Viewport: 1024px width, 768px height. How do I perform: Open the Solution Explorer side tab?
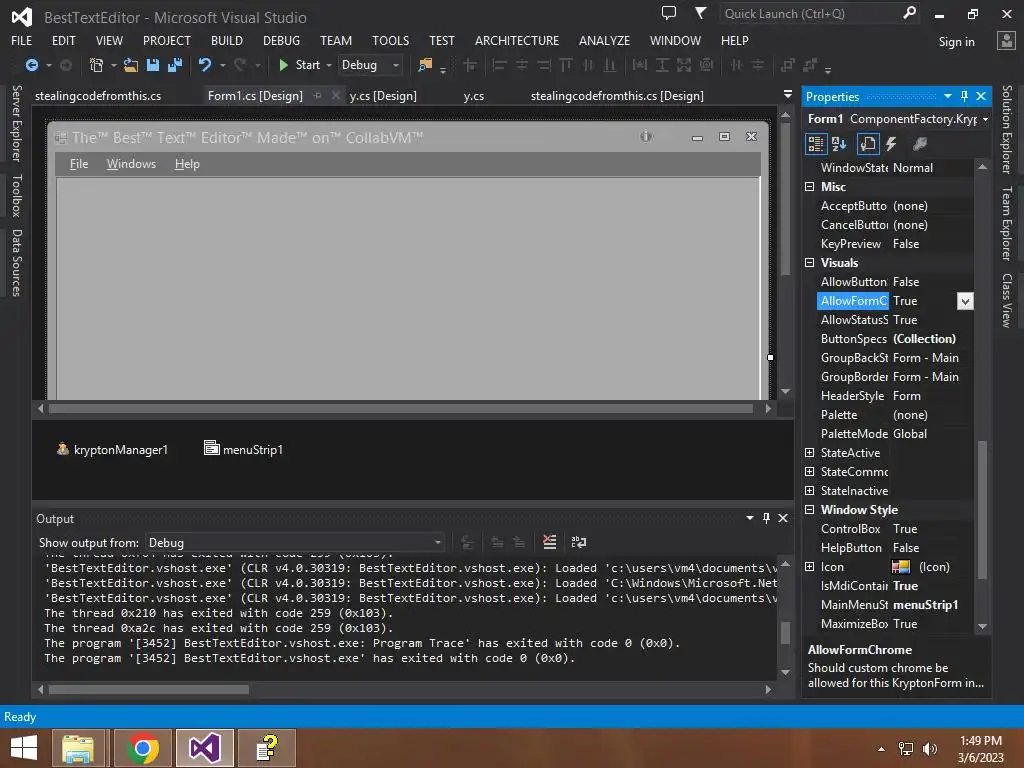[x=1007, y=129]
